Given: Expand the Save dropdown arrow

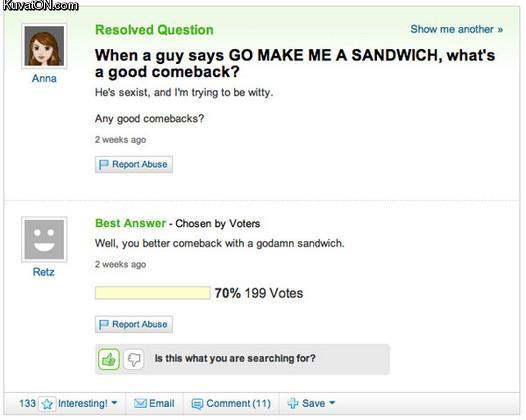Looking at the screenshot, I should [332, 403].
